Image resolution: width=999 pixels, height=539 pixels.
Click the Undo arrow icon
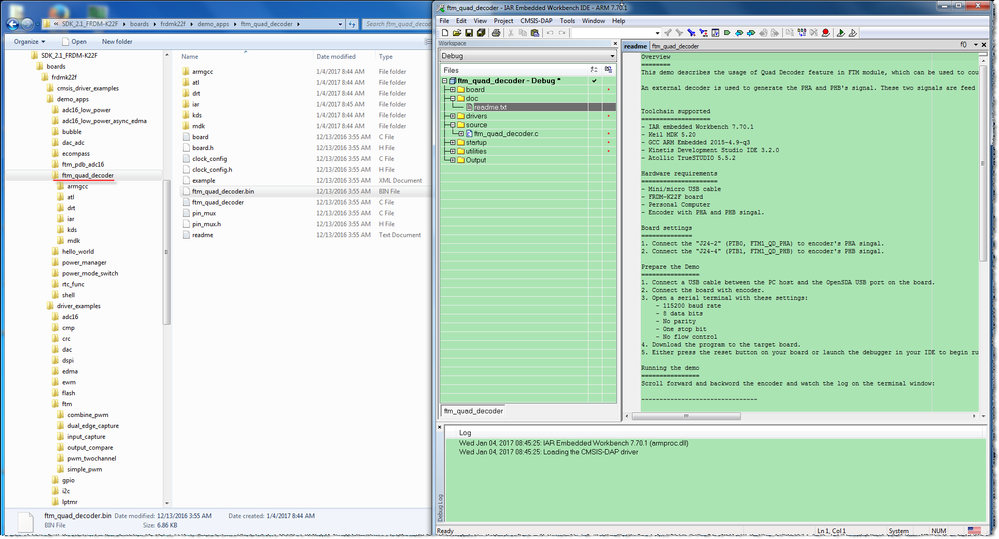[x=550, y=32]
